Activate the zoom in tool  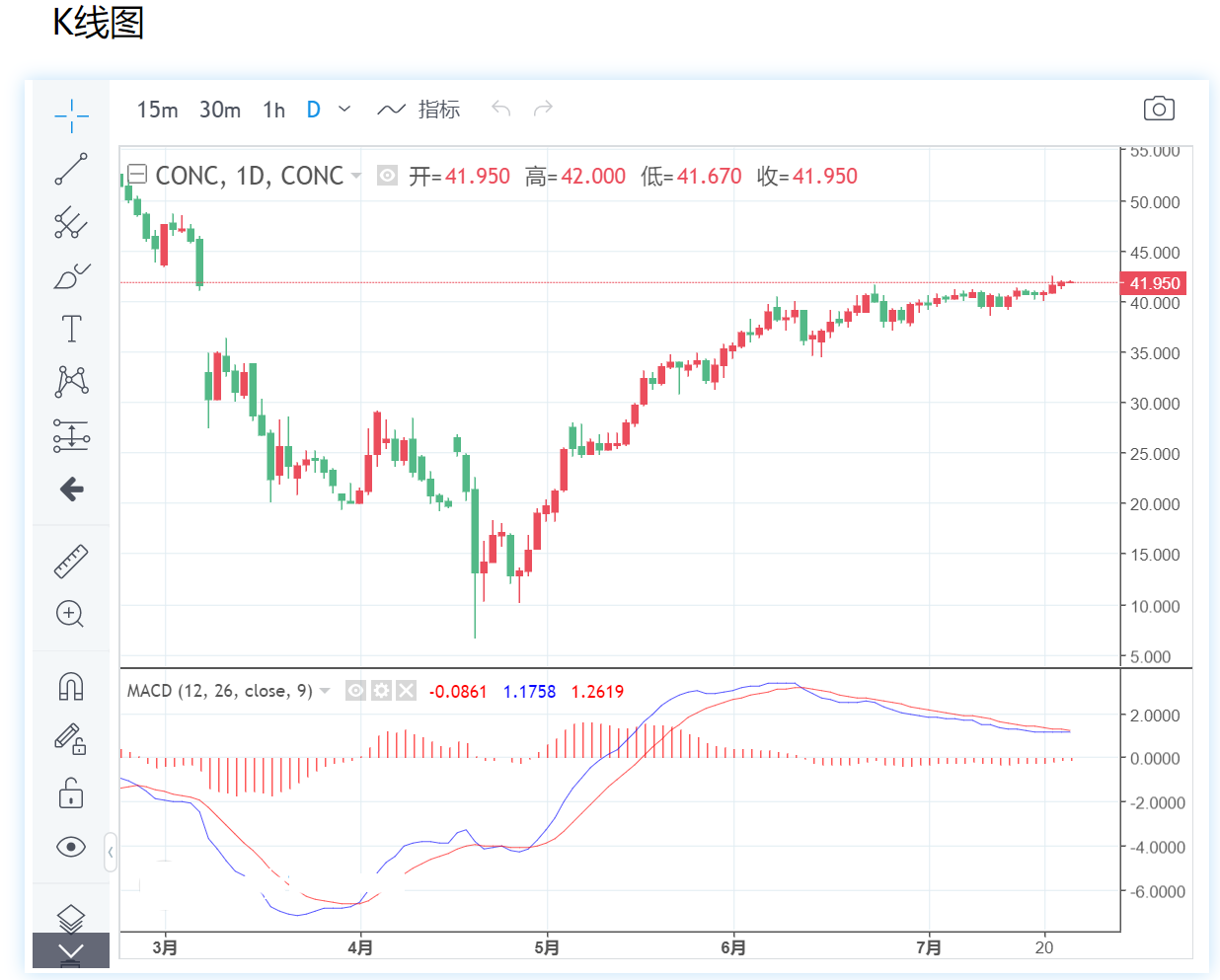70,614
